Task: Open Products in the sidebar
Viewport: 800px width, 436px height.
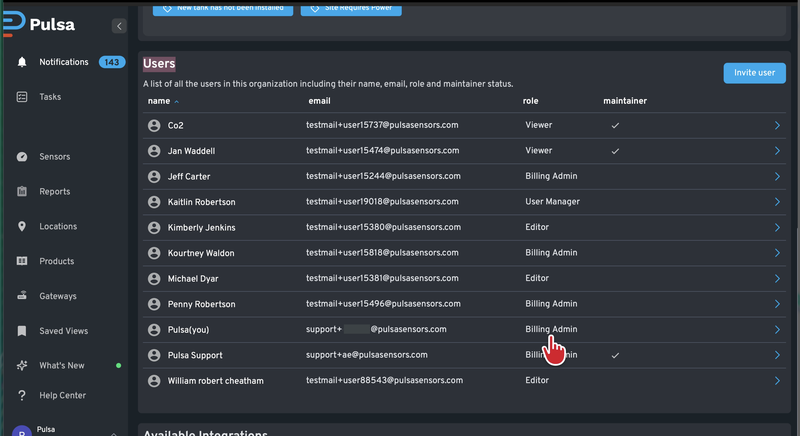Action: (57, 261)
